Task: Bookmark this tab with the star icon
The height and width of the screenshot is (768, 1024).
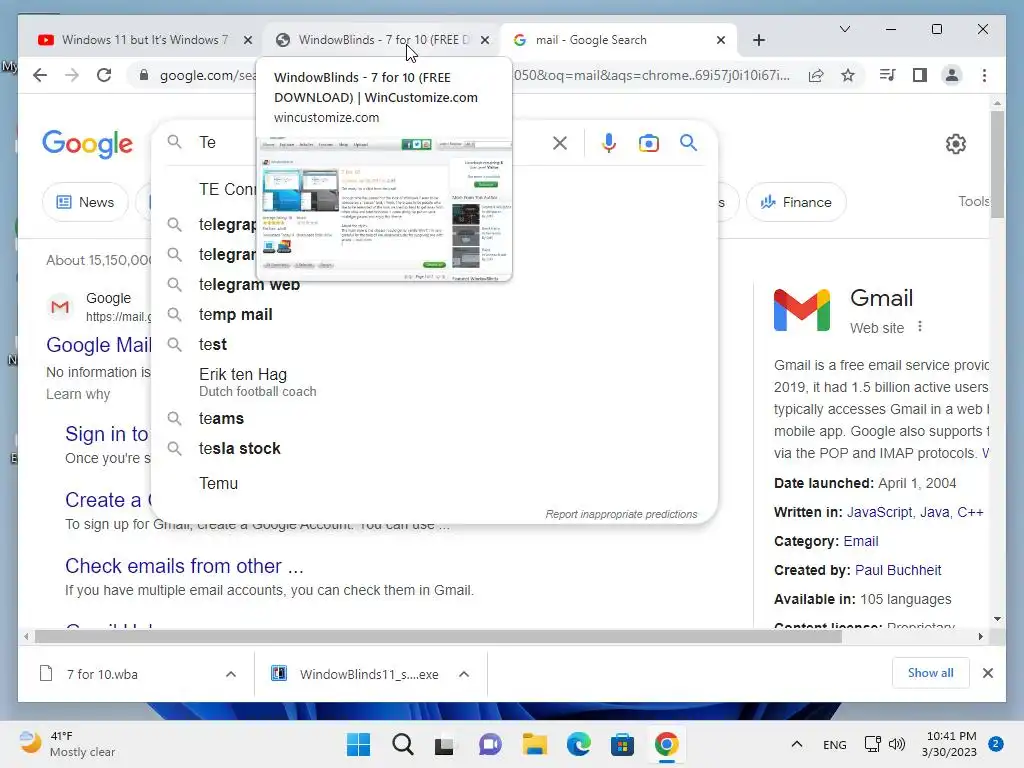Action: click(x=848, y=75)
